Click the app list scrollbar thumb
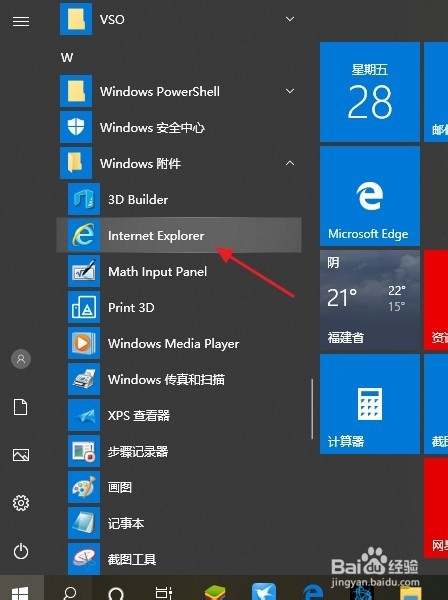 [312, 409]
